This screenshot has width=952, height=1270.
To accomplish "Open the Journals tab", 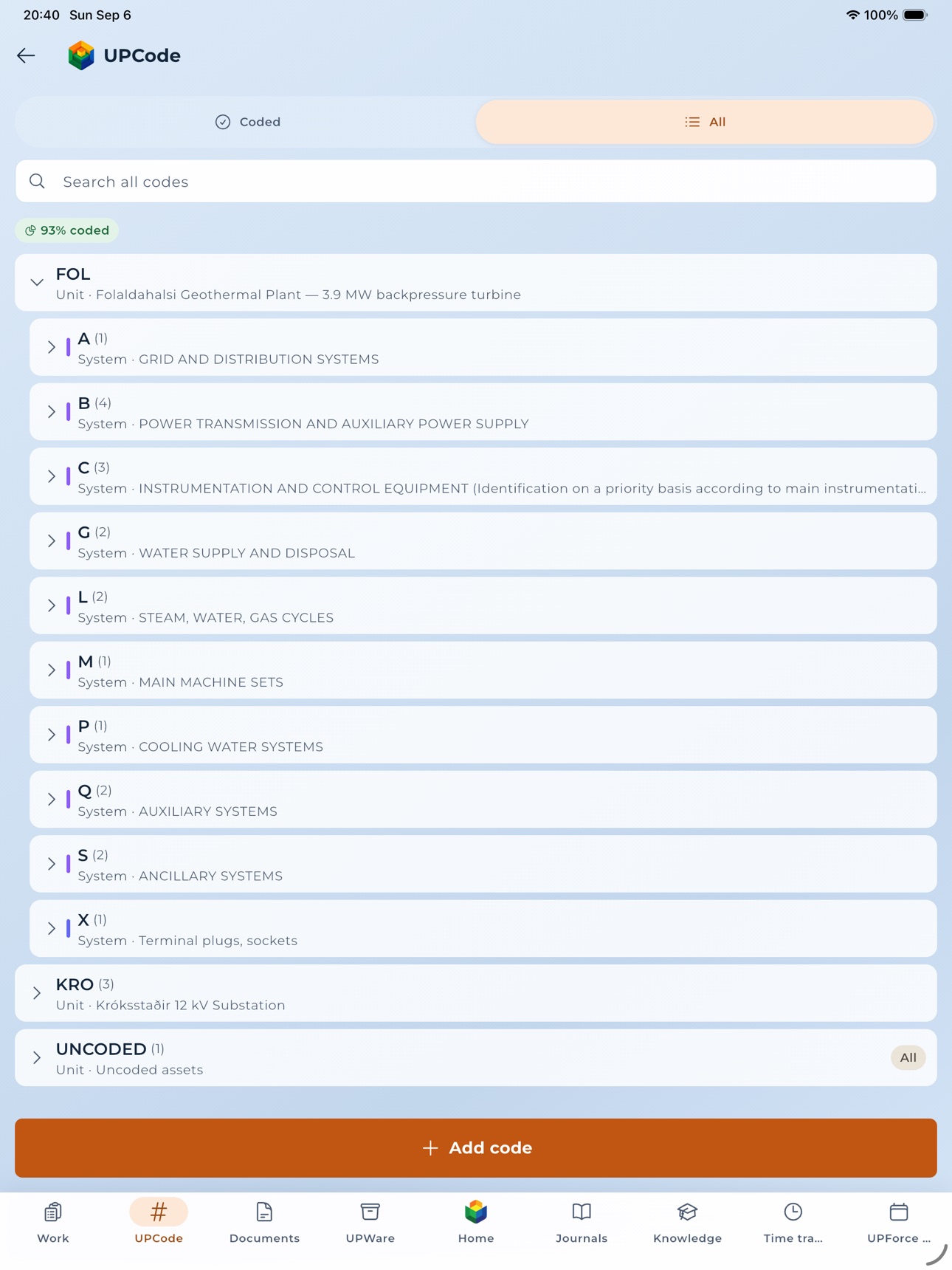I will coord(582,1223).
